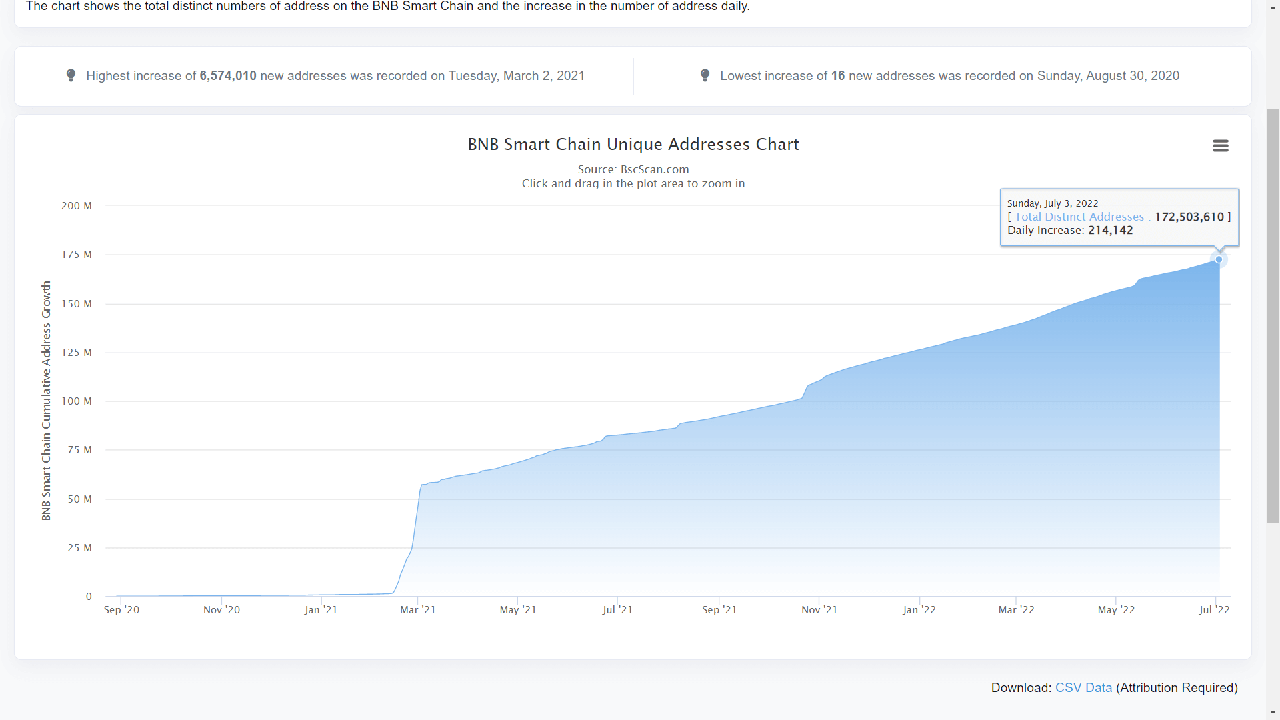Click the 150 M y-axis label
The height and width of the screenshot is (720, 1280).
[76, 304]
